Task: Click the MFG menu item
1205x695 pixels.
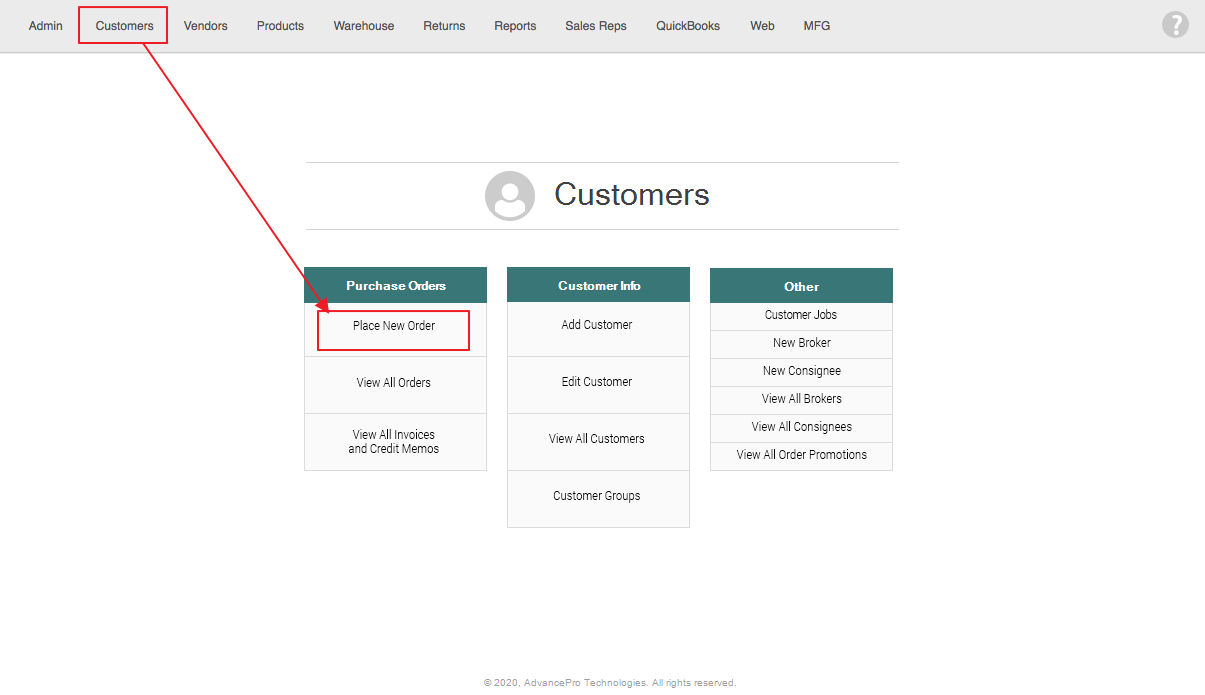Action: pos(817,26)
